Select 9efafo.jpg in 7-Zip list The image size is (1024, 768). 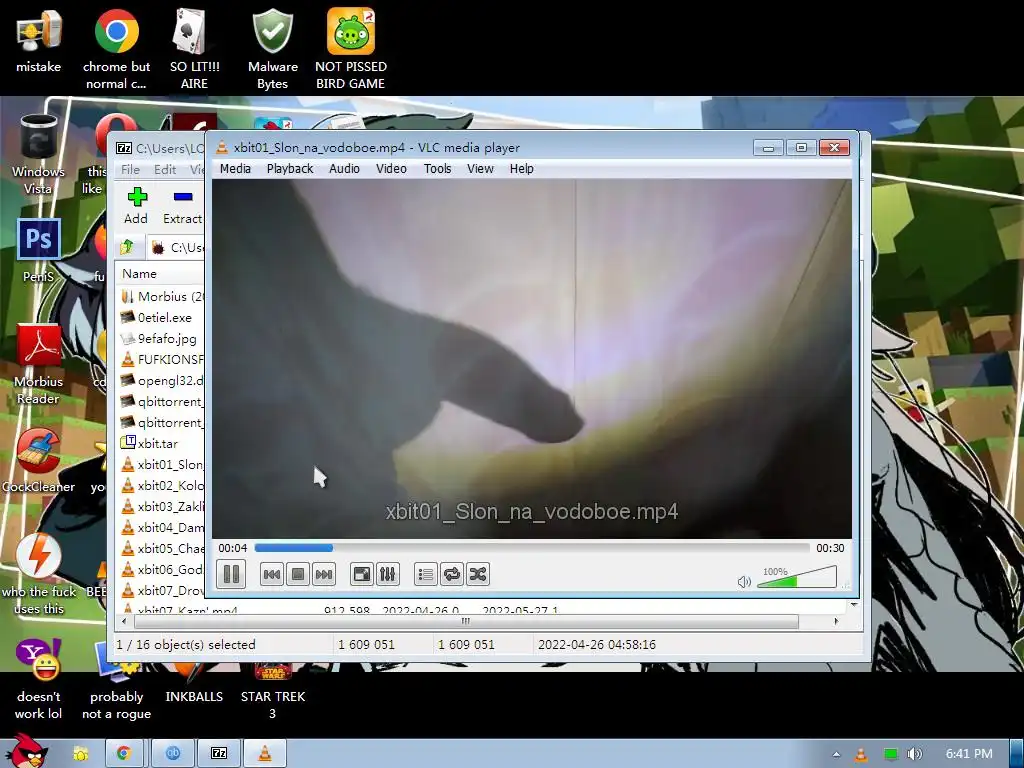[x=159, y=338]
